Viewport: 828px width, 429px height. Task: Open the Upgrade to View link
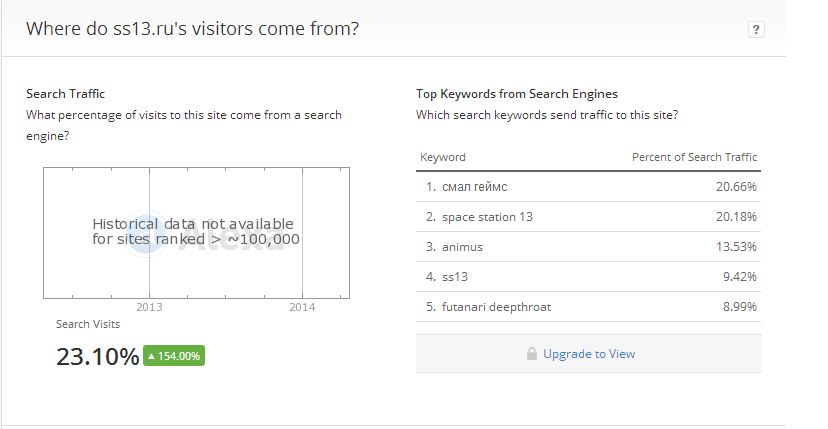(x=589, y=354)
